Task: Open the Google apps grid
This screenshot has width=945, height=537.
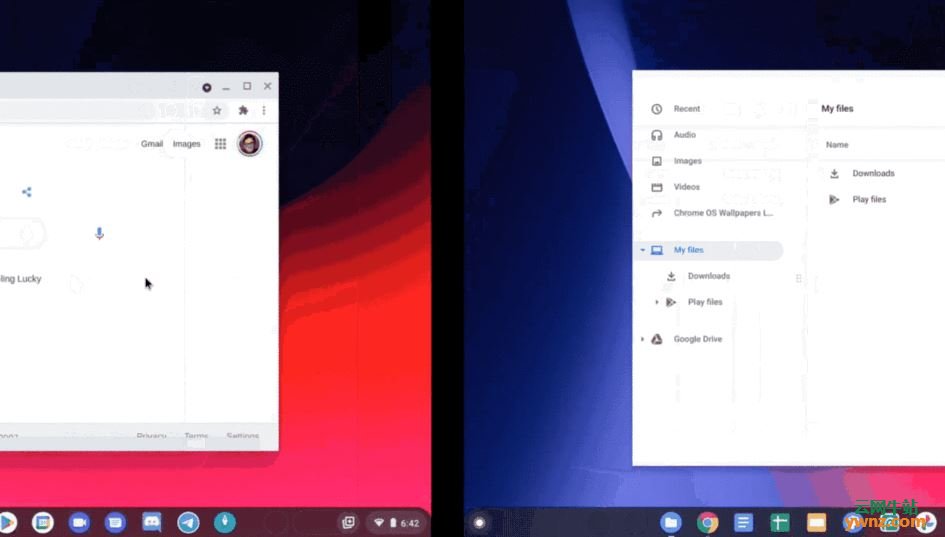Action: click(221, 144)
